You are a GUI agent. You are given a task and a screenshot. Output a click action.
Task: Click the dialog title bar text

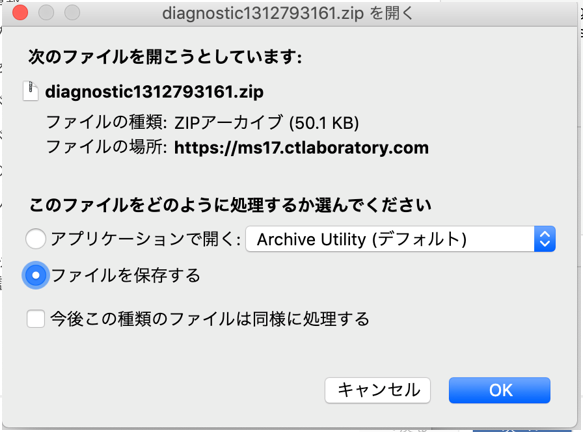point(287,13)
